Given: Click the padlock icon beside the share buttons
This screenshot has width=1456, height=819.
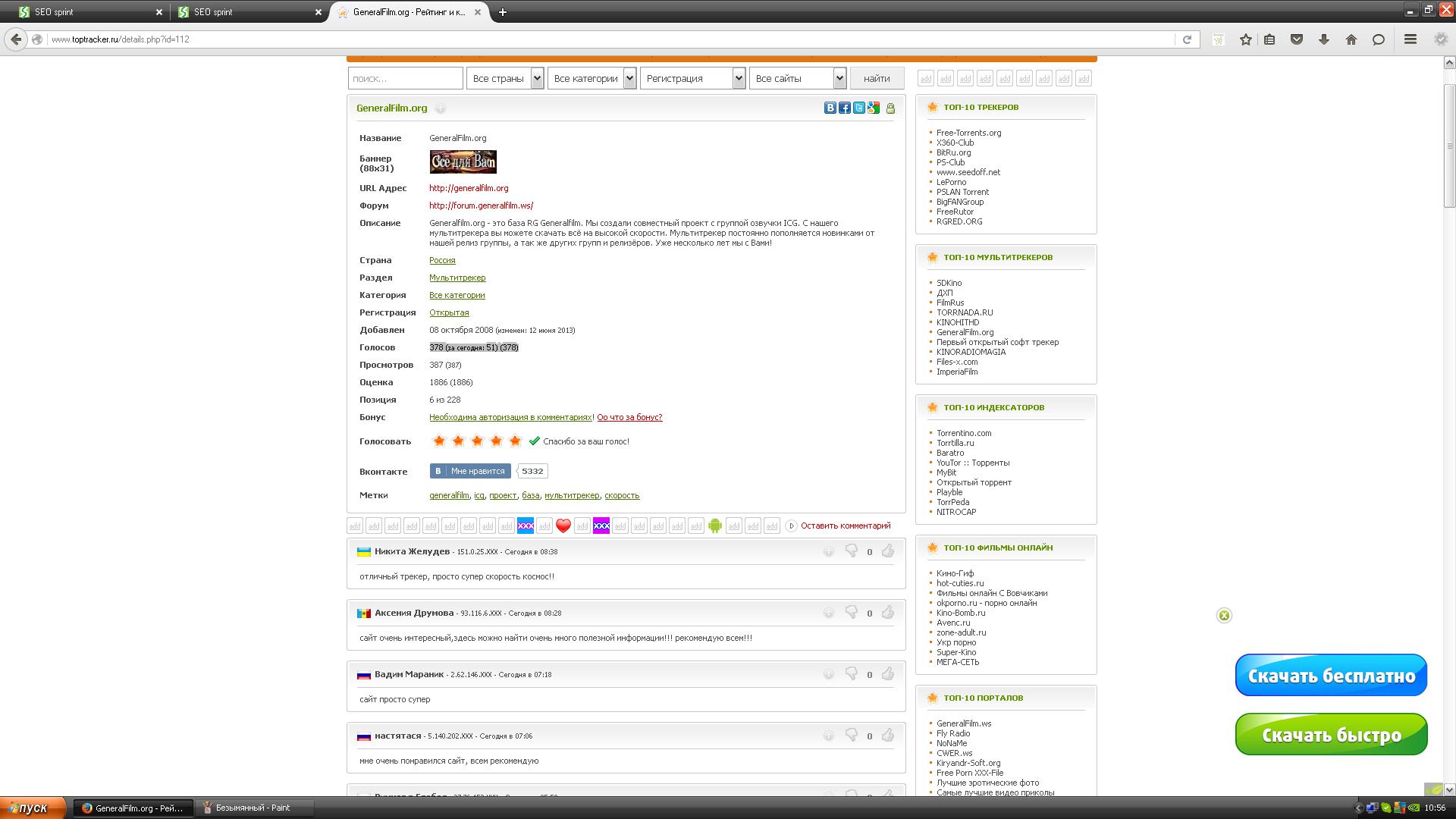Looking at the screenshot, I should coord(890,108).
